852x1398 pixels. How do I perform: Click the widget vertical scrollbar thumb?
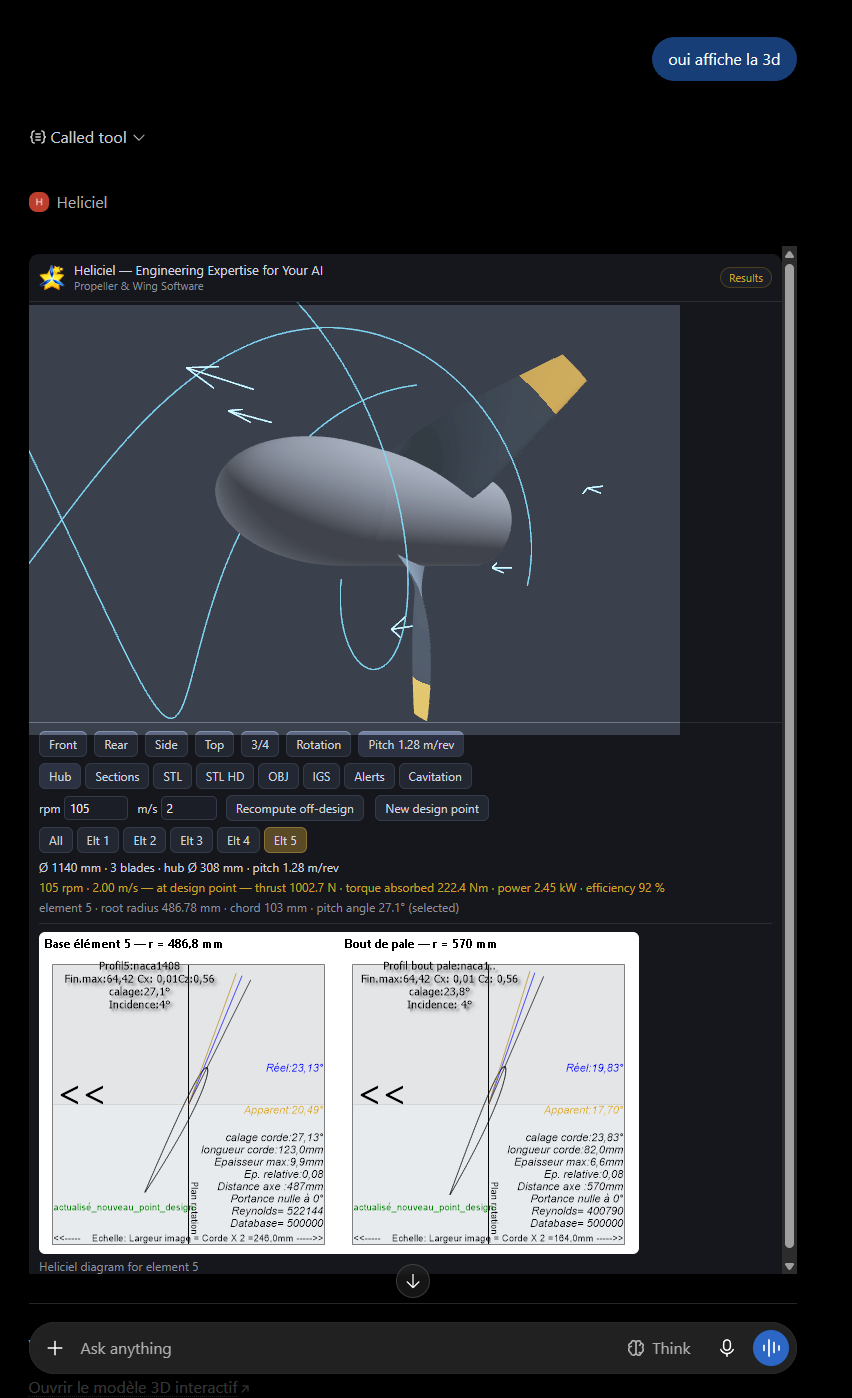coord(789,755)
